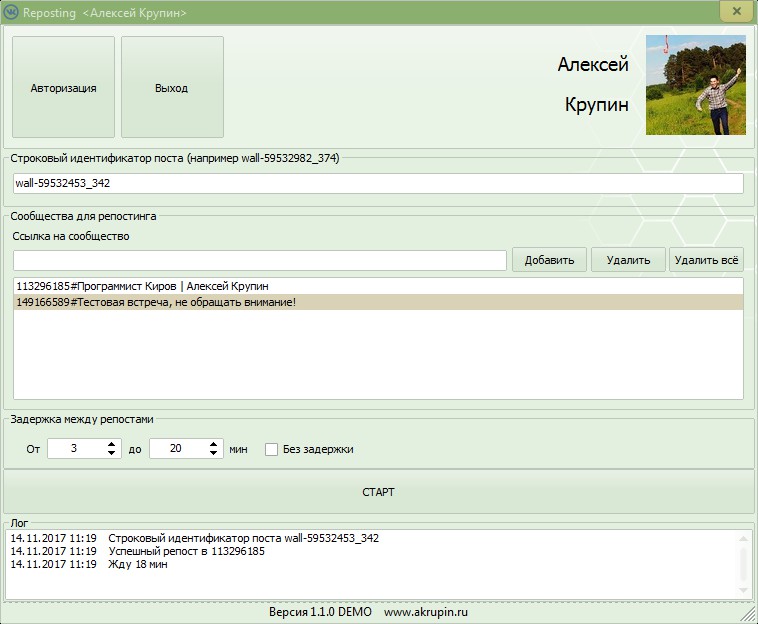The image size is (758, 624).
Task: Close the Reposting window
Action: [736, 11]
